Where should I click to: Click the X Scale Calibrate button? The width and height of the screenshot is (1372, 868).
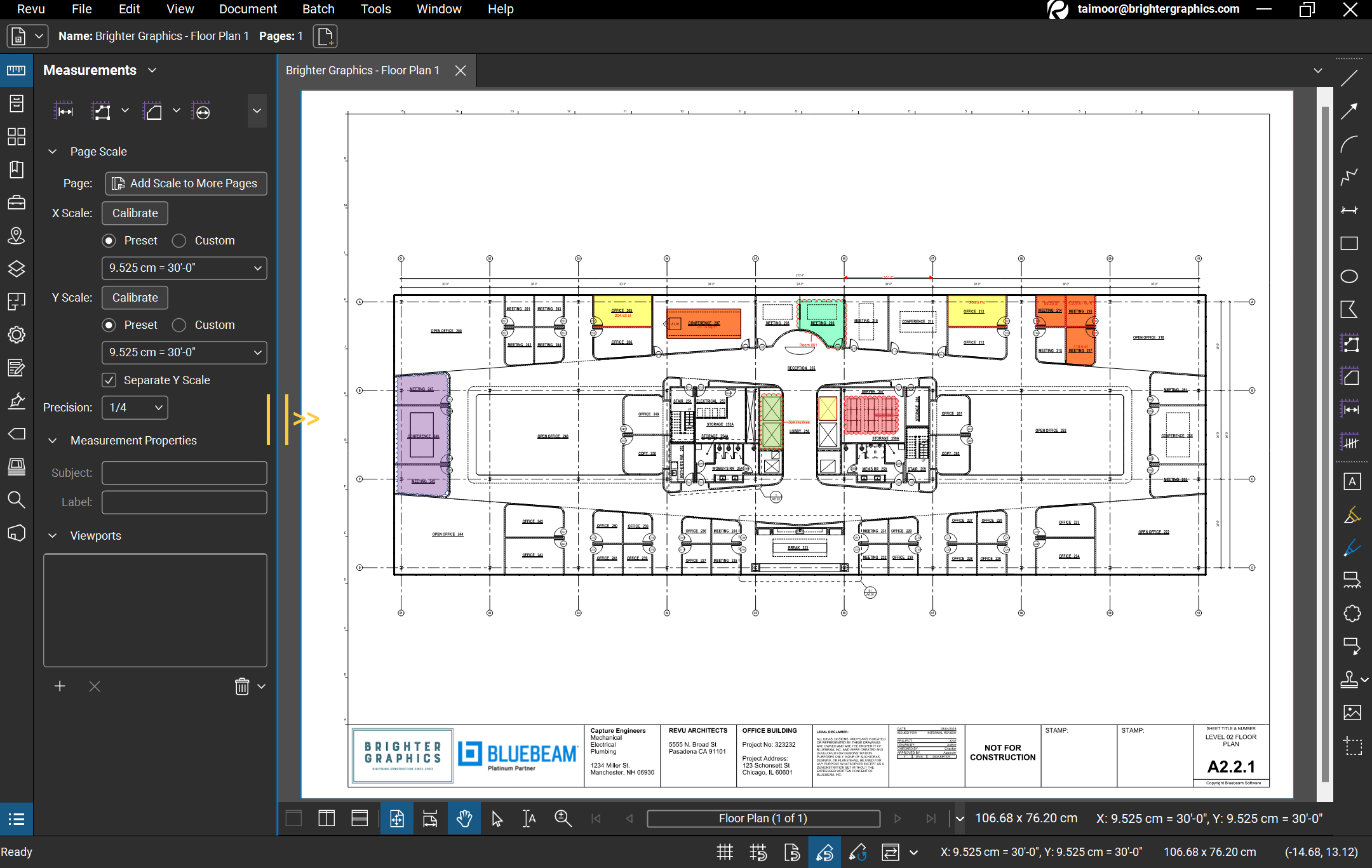point(135,213)
